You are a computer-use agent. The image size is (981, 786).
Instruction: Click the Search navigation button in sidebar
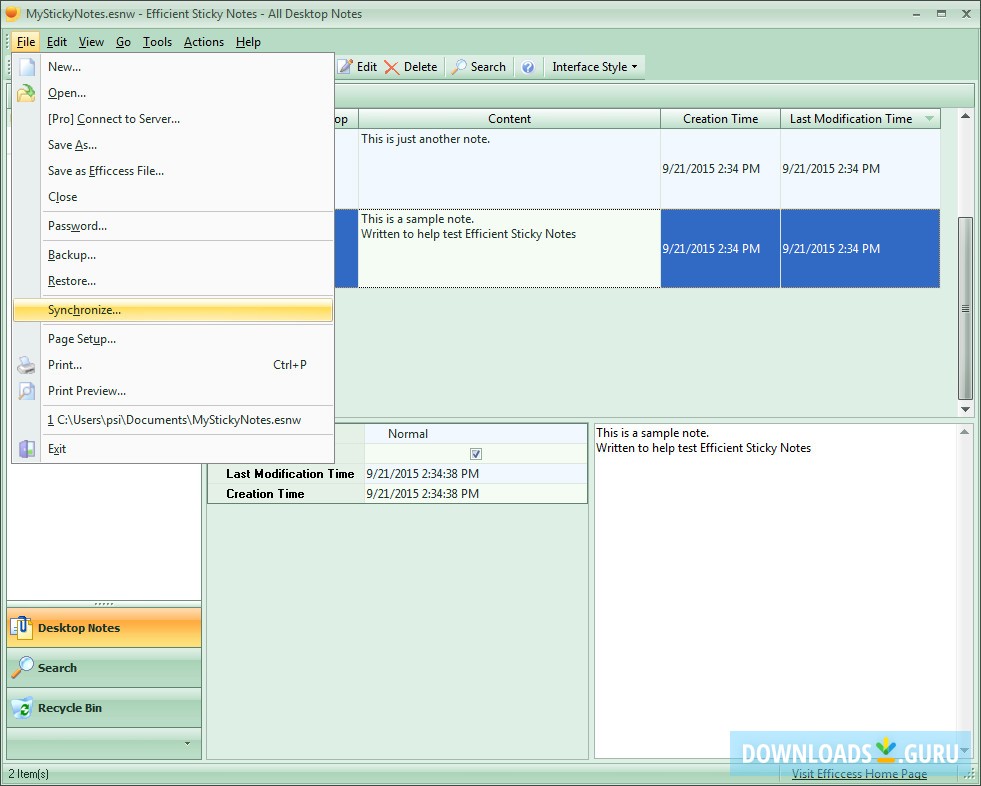(104, 668)
